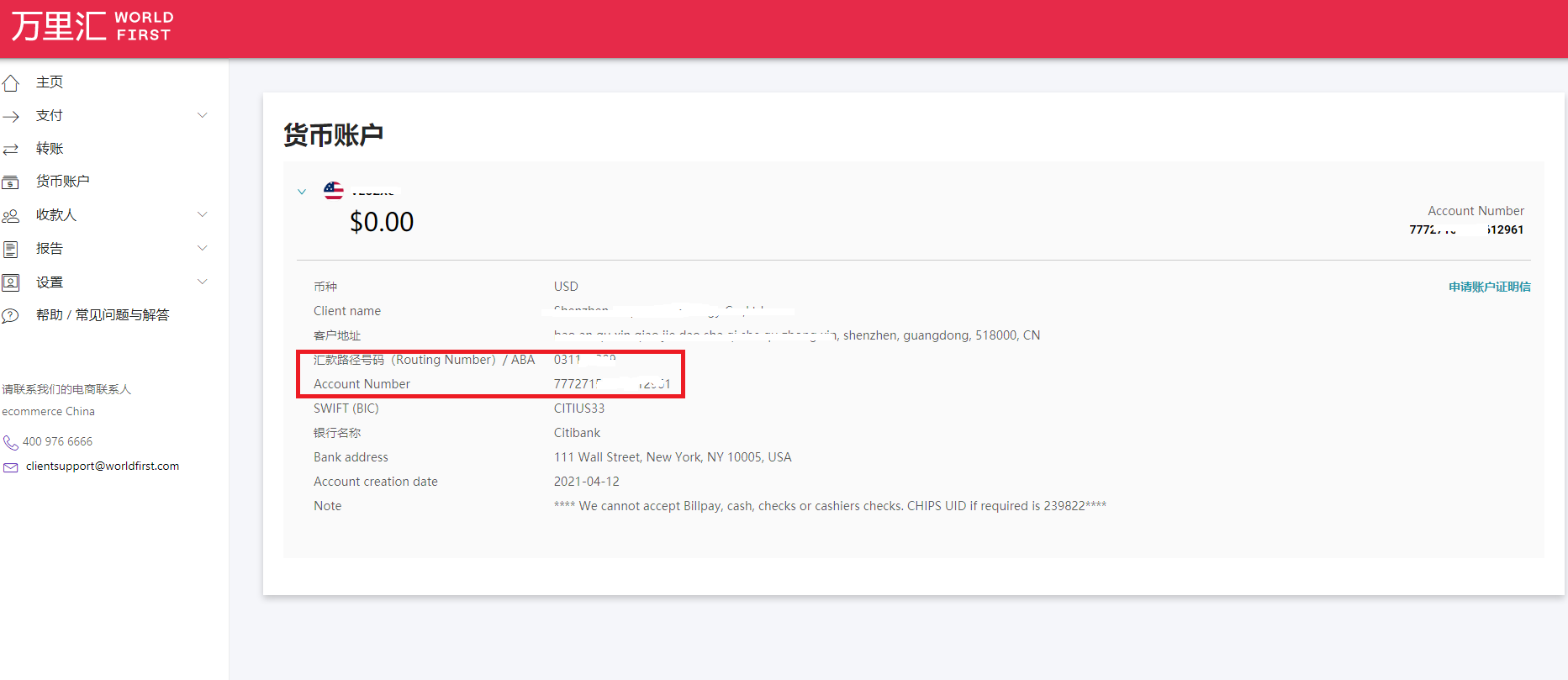Click the home icon in sidebar
The image size is (1568, 680).
(x=11, y=82)
